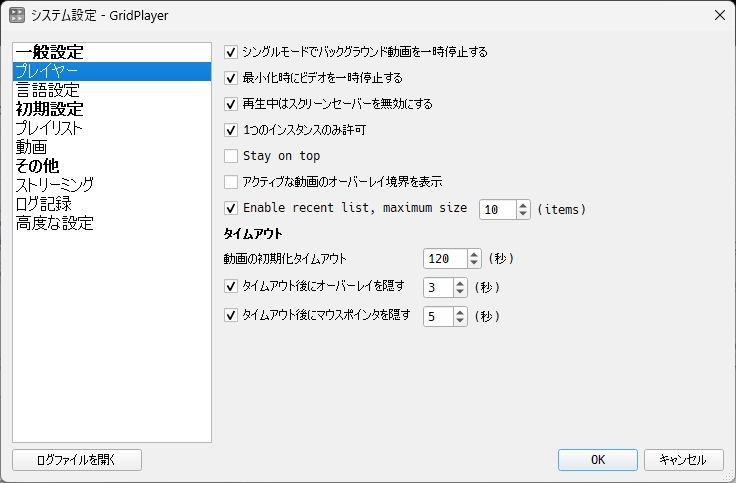Click the GridPlayer app icon in title bar
This screenshot has height=483, width=736.
coord(17,14)
